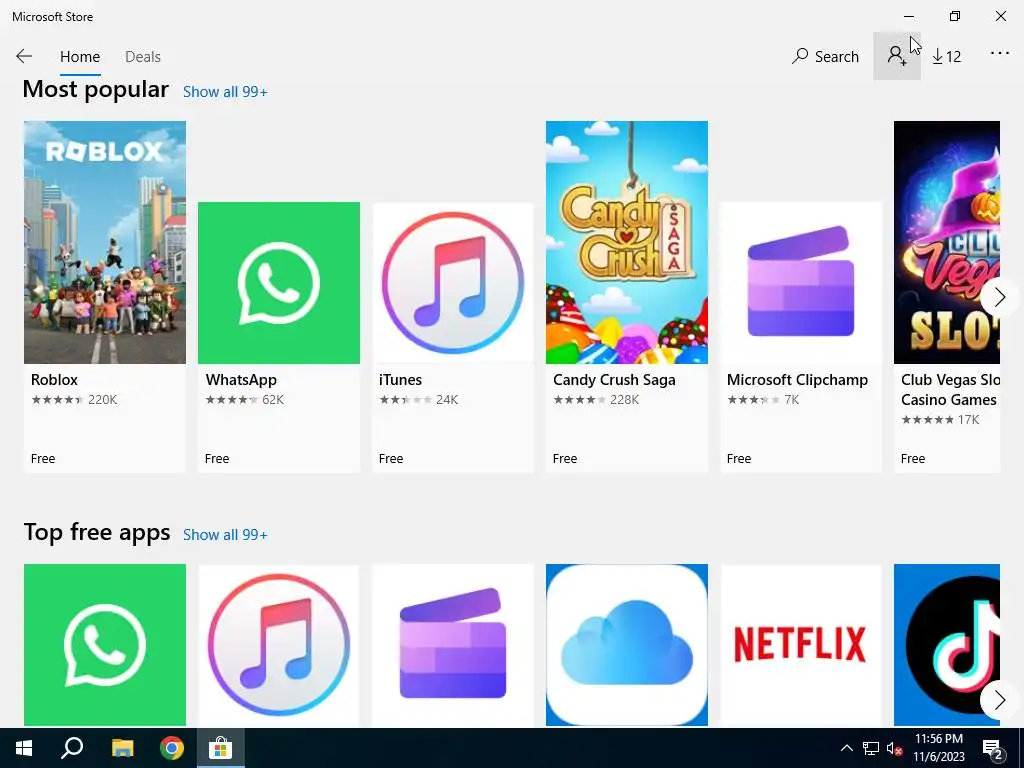Open the See more ellipsis menu
The height and width of the screenshot is (768, 1024).
[x=1000, y=54]
